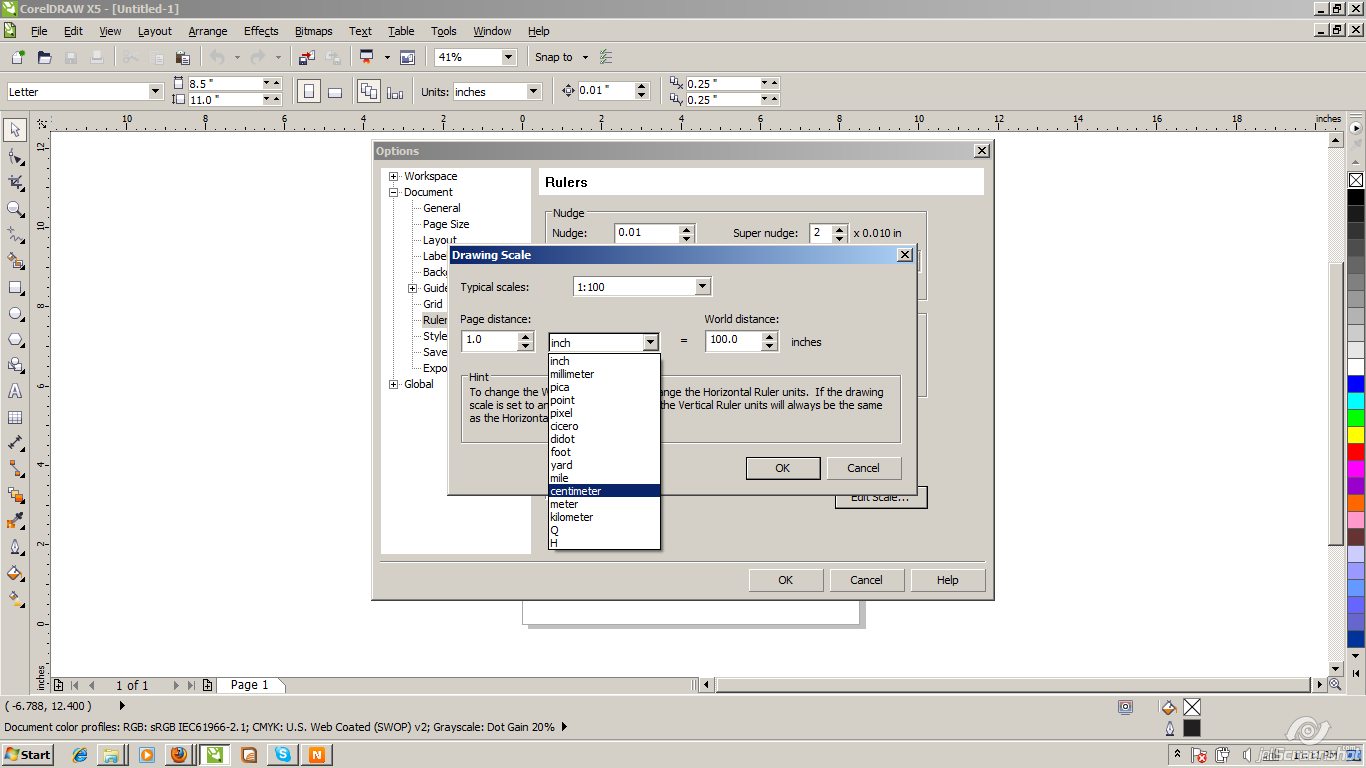Set page to landscape orientation
Screen dimensions: 1366x768
(335, 91)
